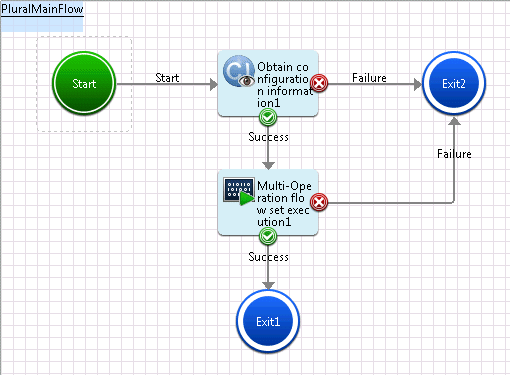Click the PluralMainFlow title text
Viewport: 510px width, 375px height.
[42, 9]
